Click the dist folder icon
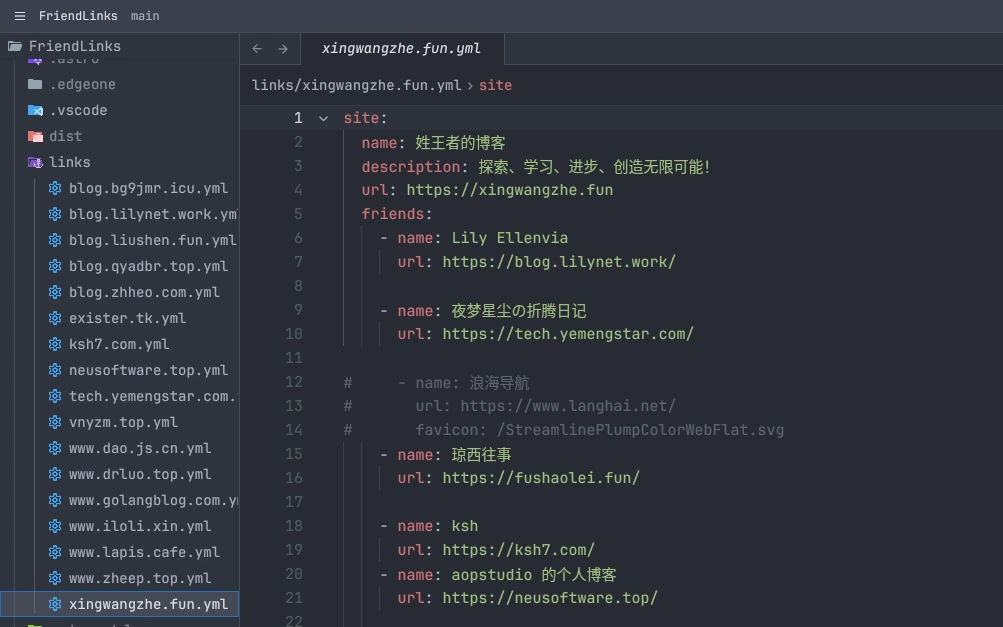The image size is (1003, 627). coord(33,136)
